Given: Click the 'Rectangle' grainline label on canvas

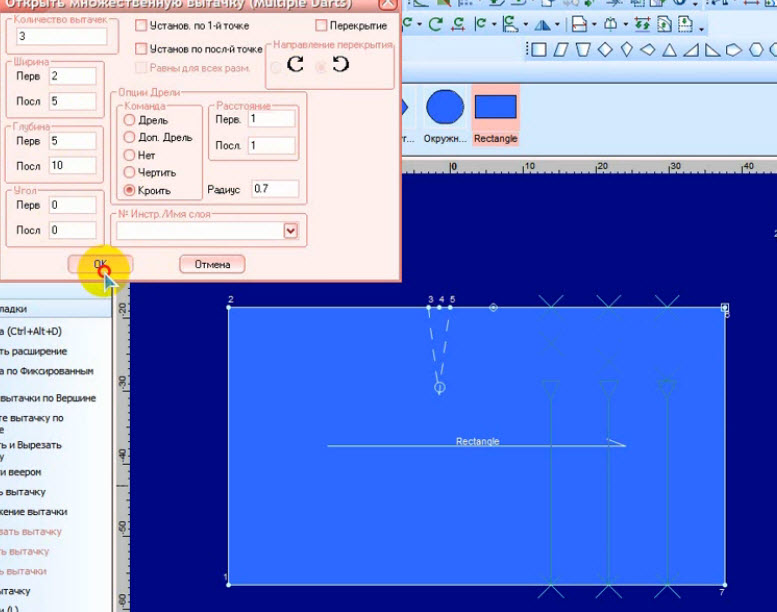Looking at the screenshot, I should (477, 441).
